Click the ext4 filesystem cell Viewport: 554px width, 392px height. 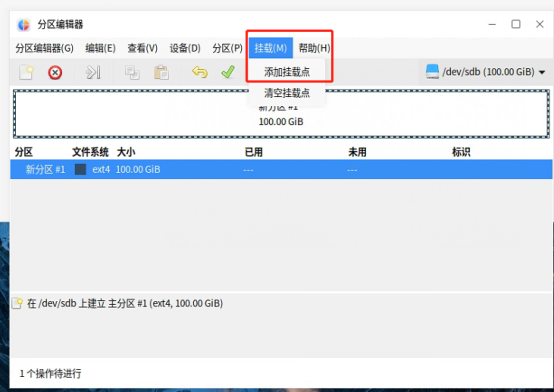pos(101,170)
